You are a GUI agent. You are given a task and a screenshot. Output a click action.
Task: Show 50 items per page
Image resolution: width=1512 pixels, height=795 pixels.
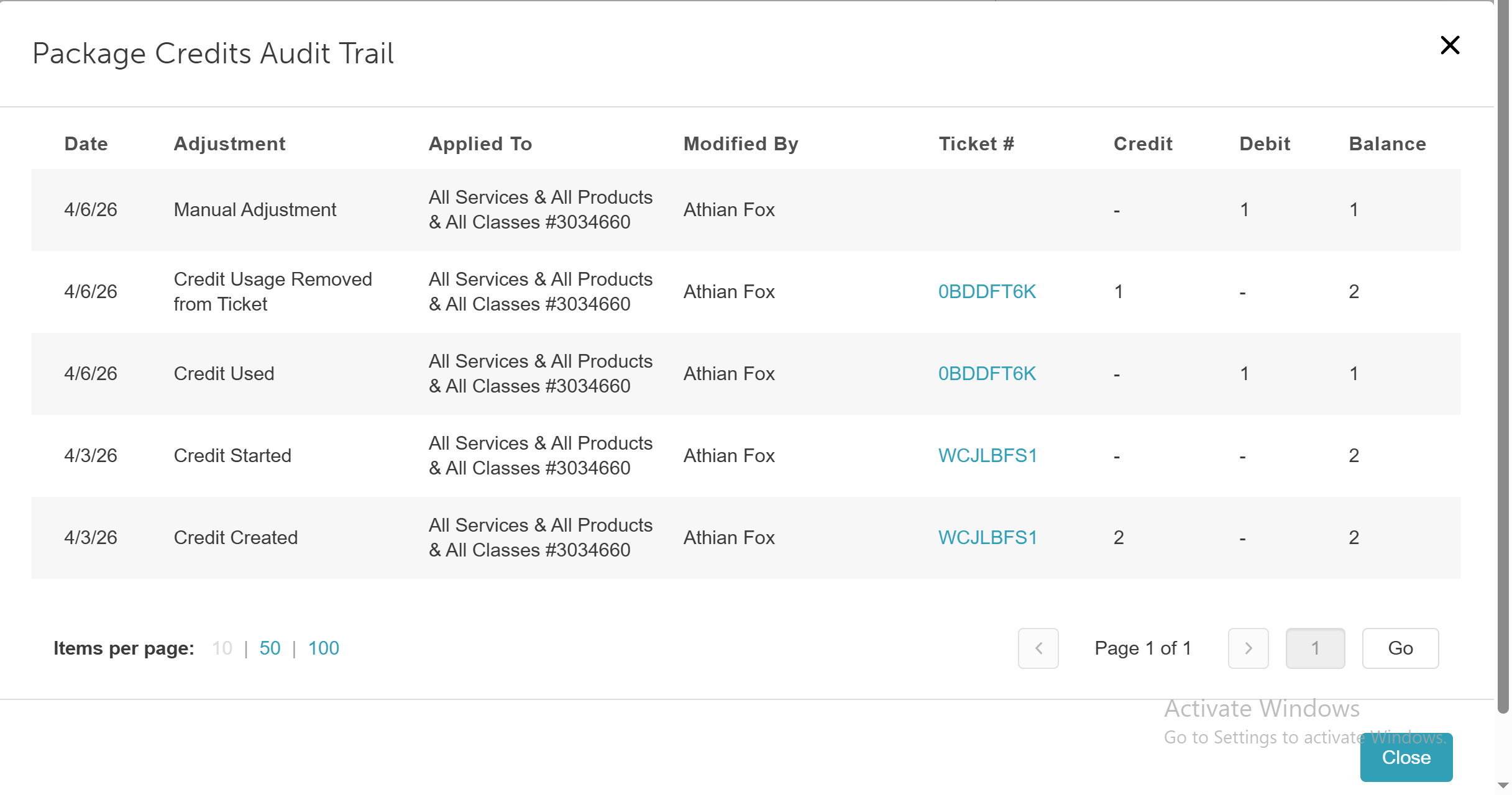coord(270,648)
